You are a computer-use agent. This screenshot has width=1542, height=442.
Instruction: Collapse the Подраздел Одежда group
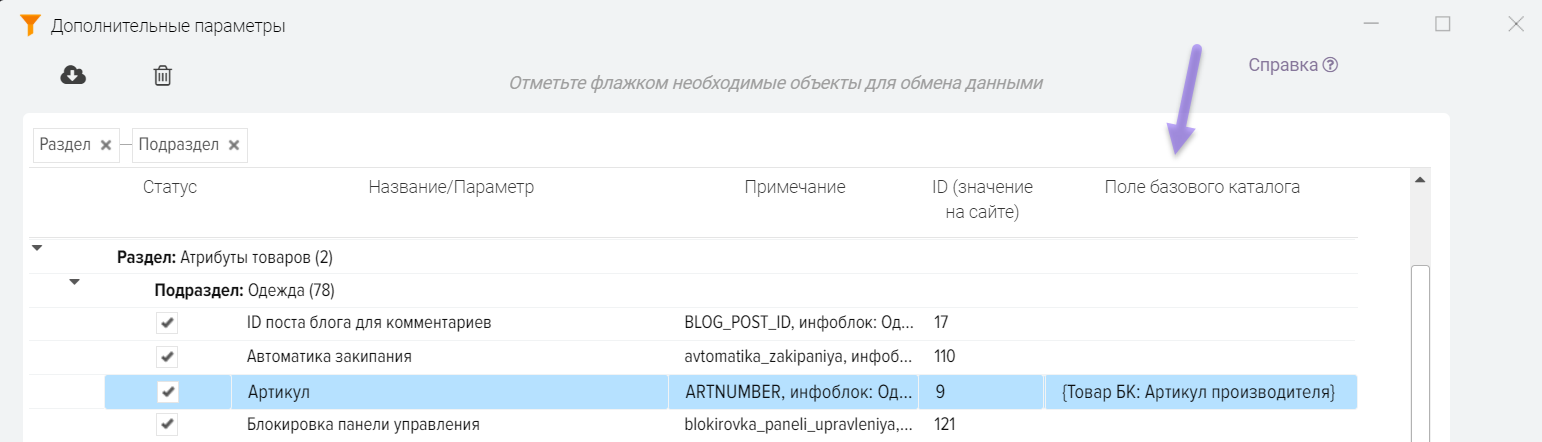click(74, 282)
